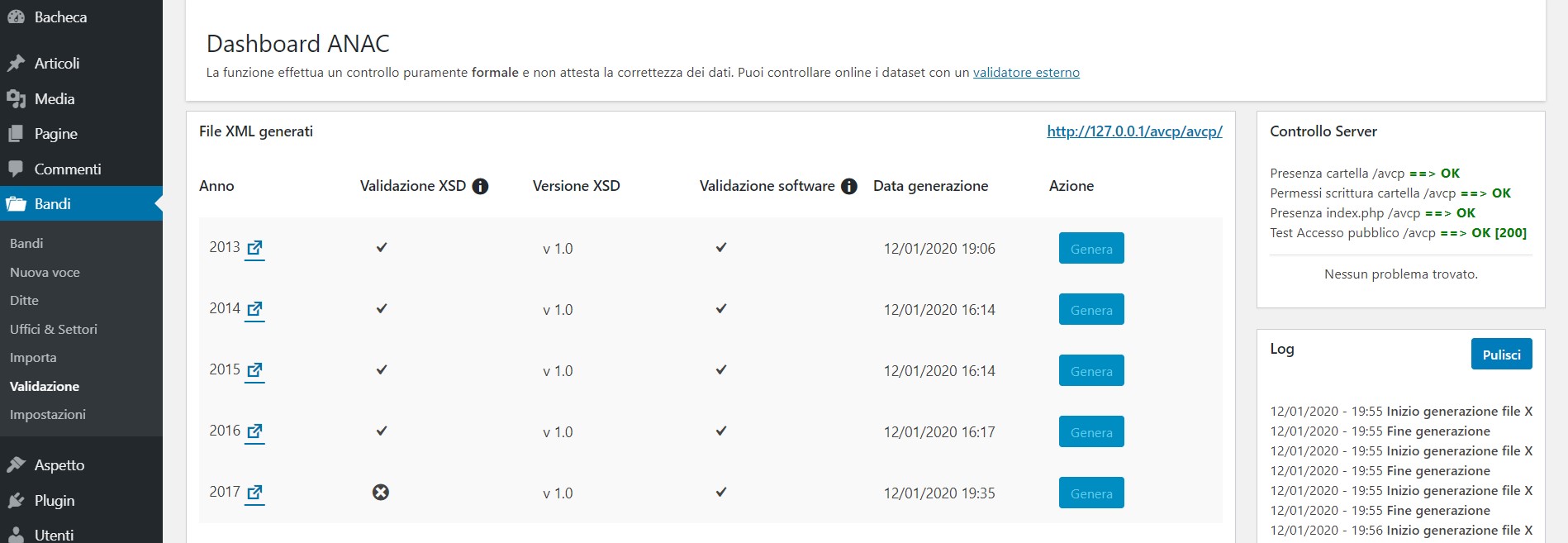
Task: Click the Data generazione column header
Action: tap(930, 186)
